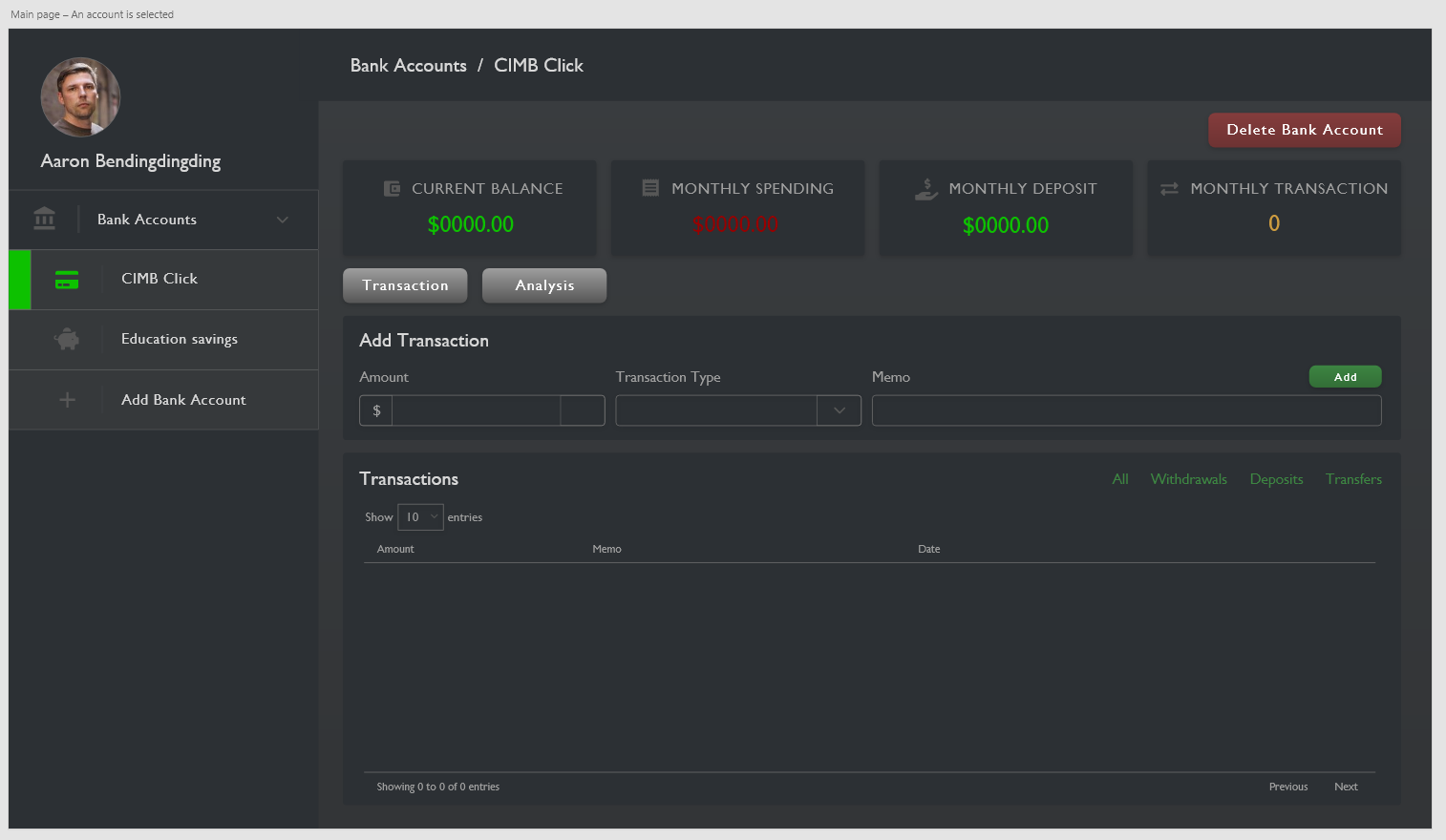1446x840 pixels.
Task: Click the Monthly Transaction arrows icon
Action: tap(1169, 188)
